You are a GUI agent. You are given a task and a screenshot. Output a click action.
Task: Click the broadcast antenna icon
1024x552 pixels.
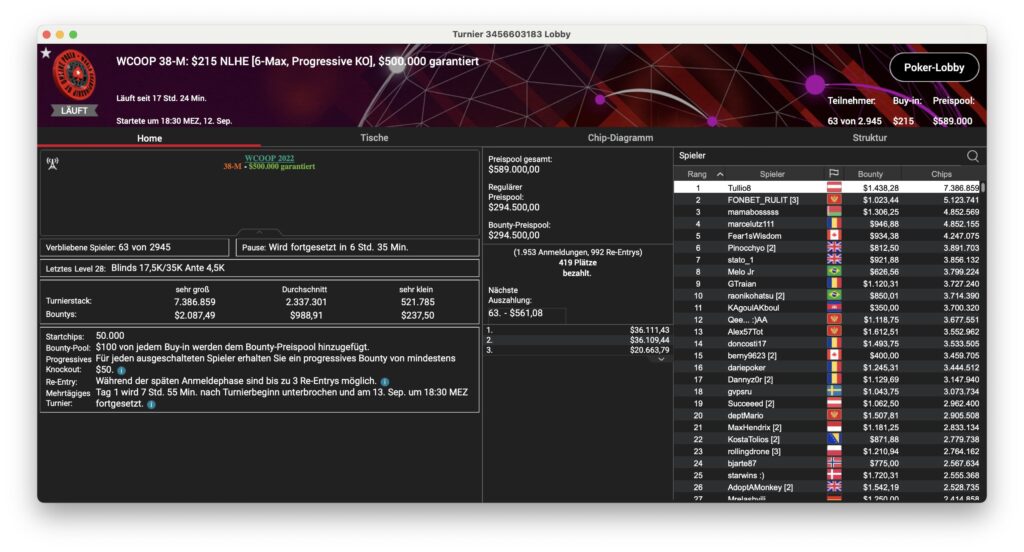pos(53,162)
